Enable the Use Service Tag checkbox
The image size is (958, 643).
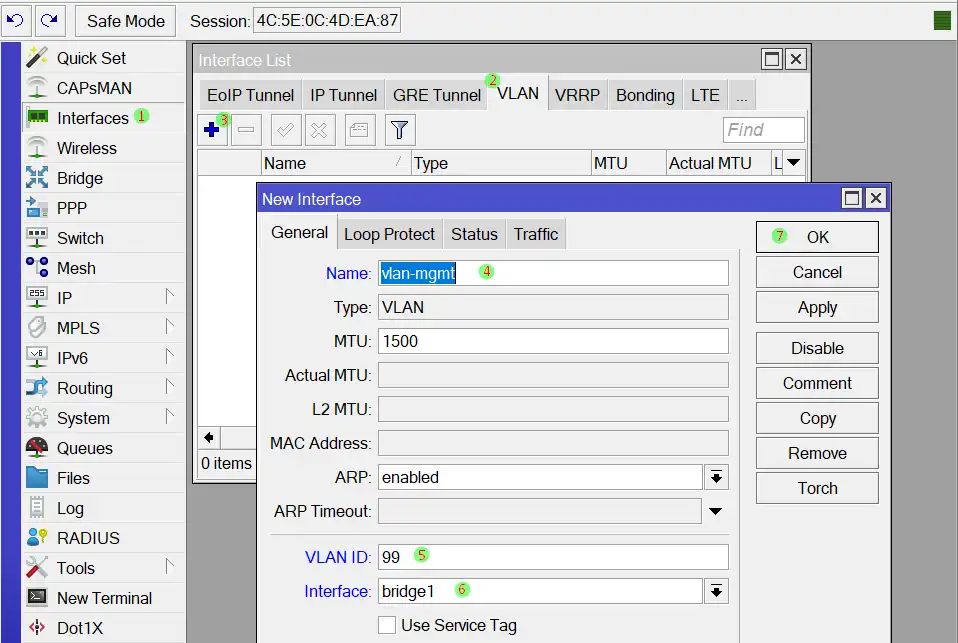tap(388, 625)
